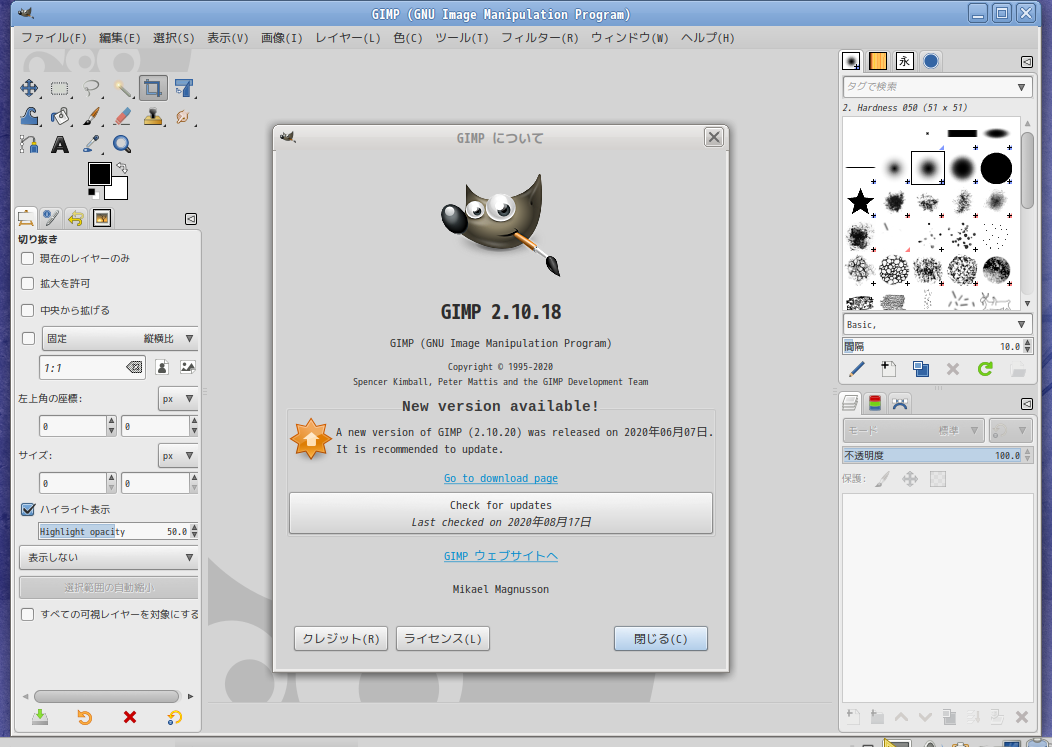Select the Color Picker tool
1052x747 pixels.
tap(91, 144)
